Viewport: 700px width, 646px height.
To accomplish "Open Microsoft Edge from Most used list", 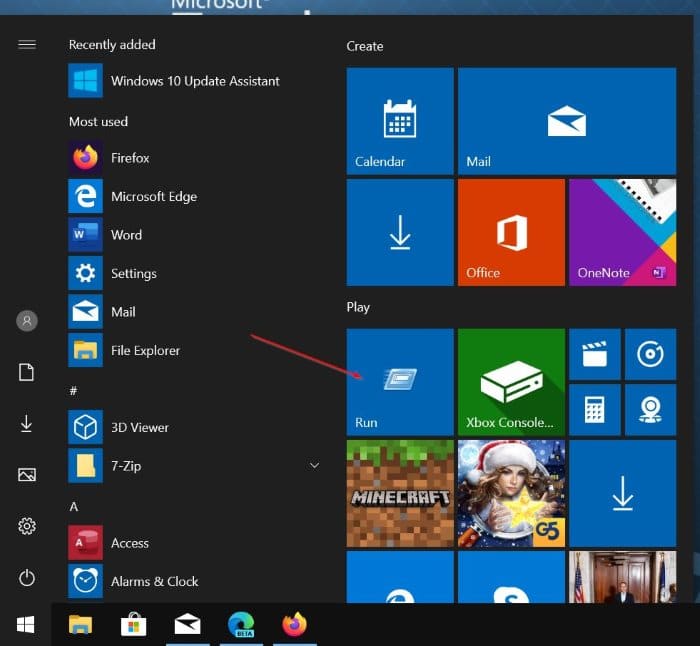I will [195, 196].
